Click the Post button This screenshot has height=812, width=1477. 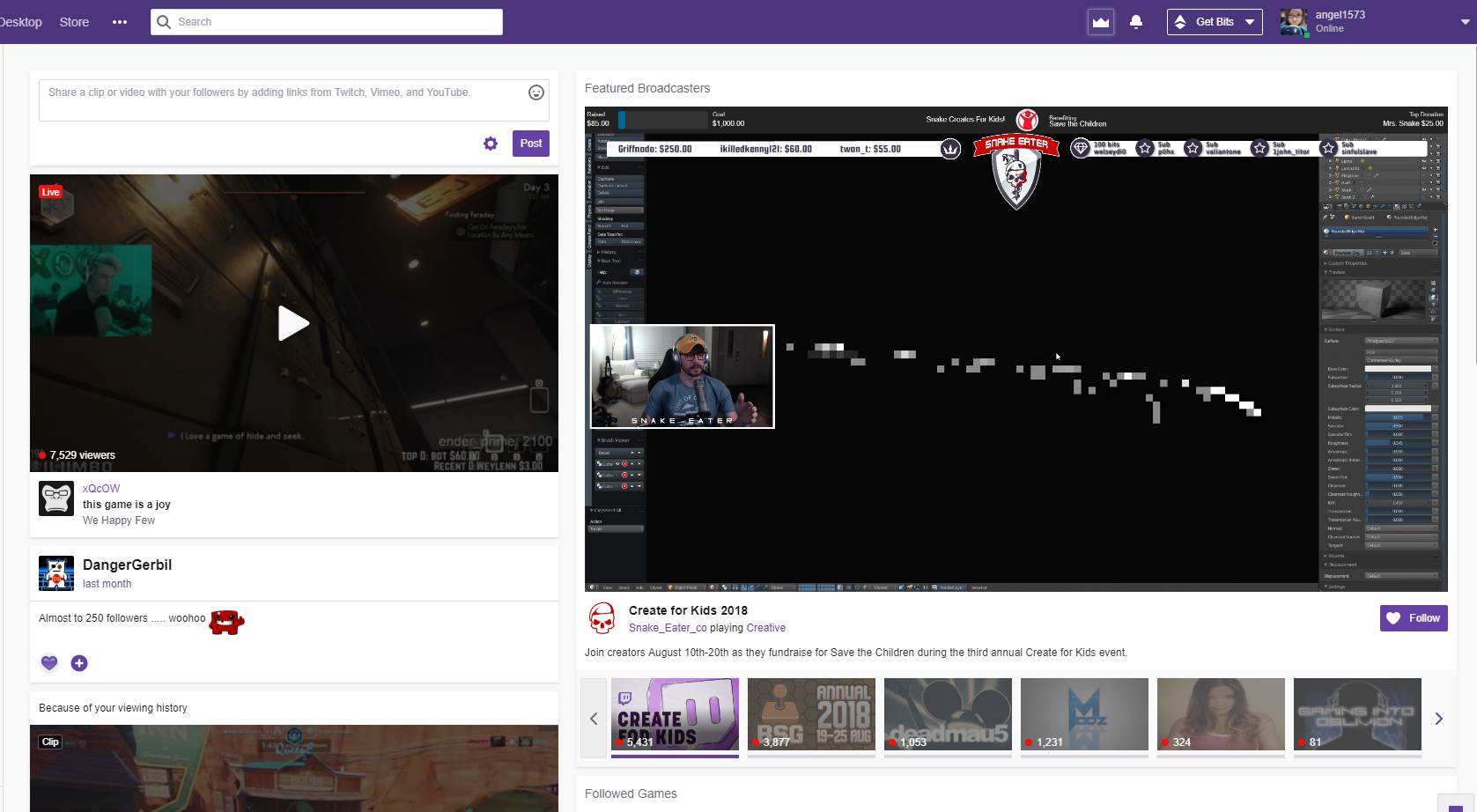coord(530,143)
